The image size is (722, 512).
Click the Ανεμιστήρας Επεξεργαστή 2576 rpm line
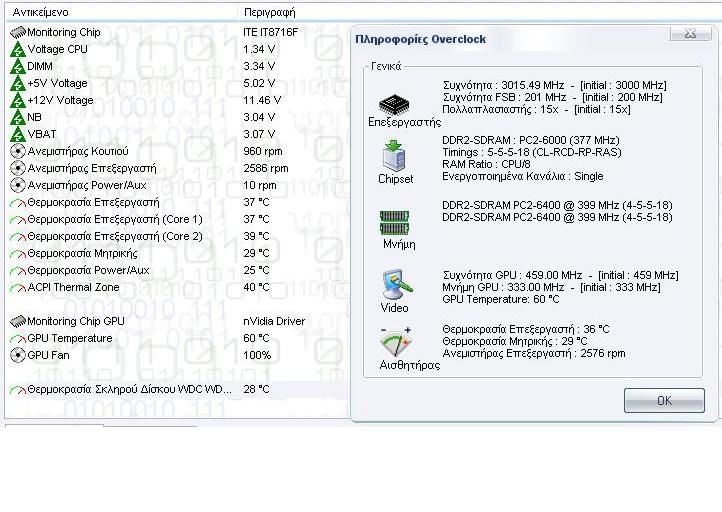click(x=534, y=353)
